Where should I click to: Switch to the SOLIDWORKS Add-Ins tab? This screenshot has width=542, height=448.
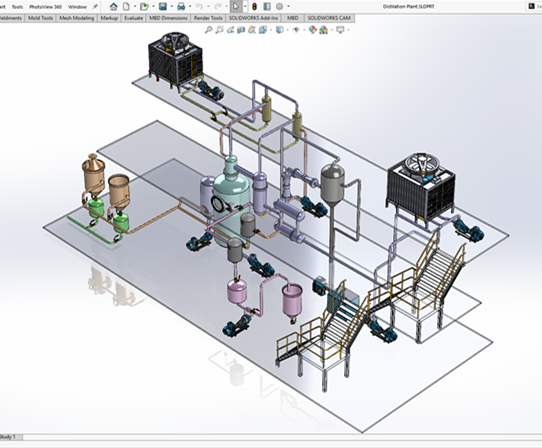pos(253,18)
